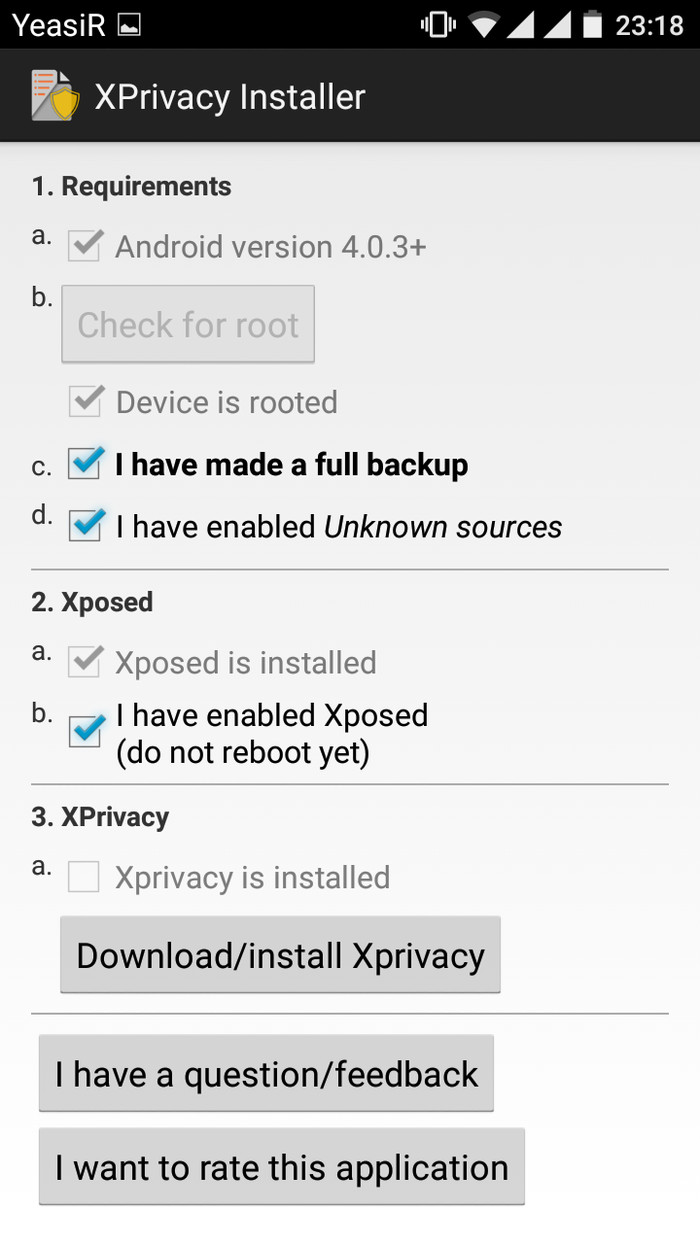The image size is (700, 1244).
Task: Tap the YeasiR carrier label
Action: (59, 25)
